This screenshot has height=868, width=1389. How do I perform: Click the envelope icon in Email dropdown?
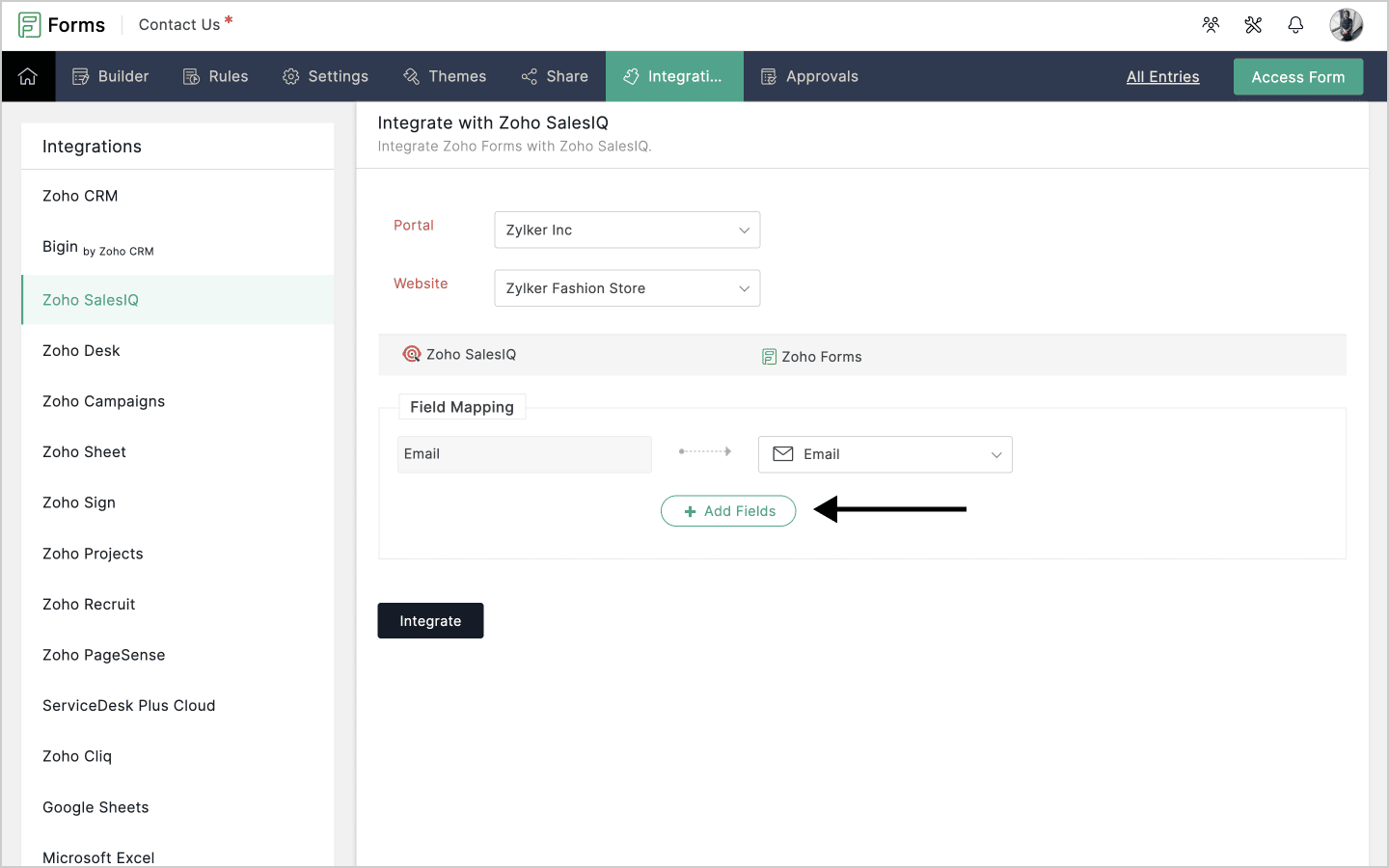point(783,454)
